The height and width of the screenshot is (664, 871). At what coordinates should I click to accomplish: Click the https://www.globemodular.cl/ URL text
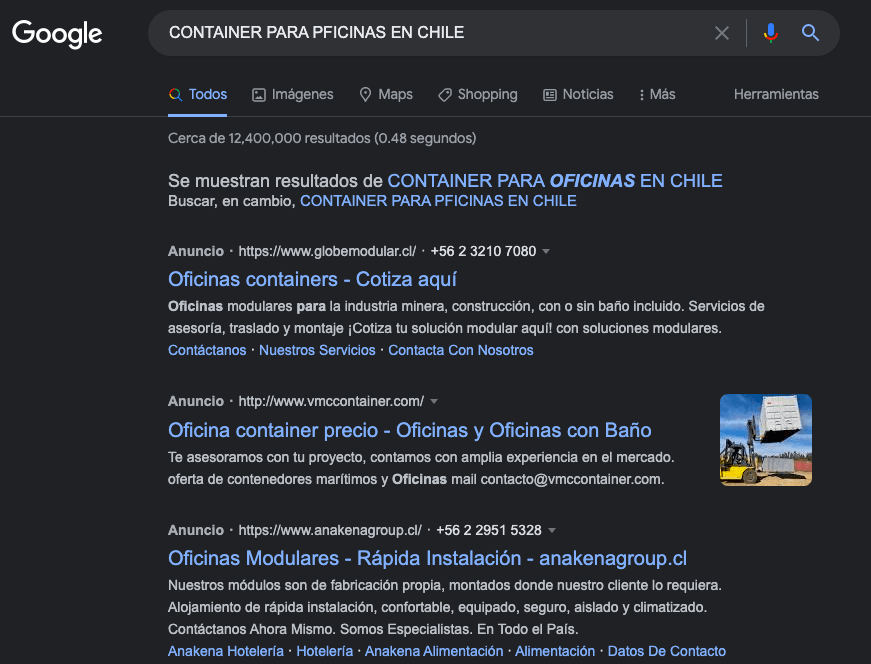[327, 251]
